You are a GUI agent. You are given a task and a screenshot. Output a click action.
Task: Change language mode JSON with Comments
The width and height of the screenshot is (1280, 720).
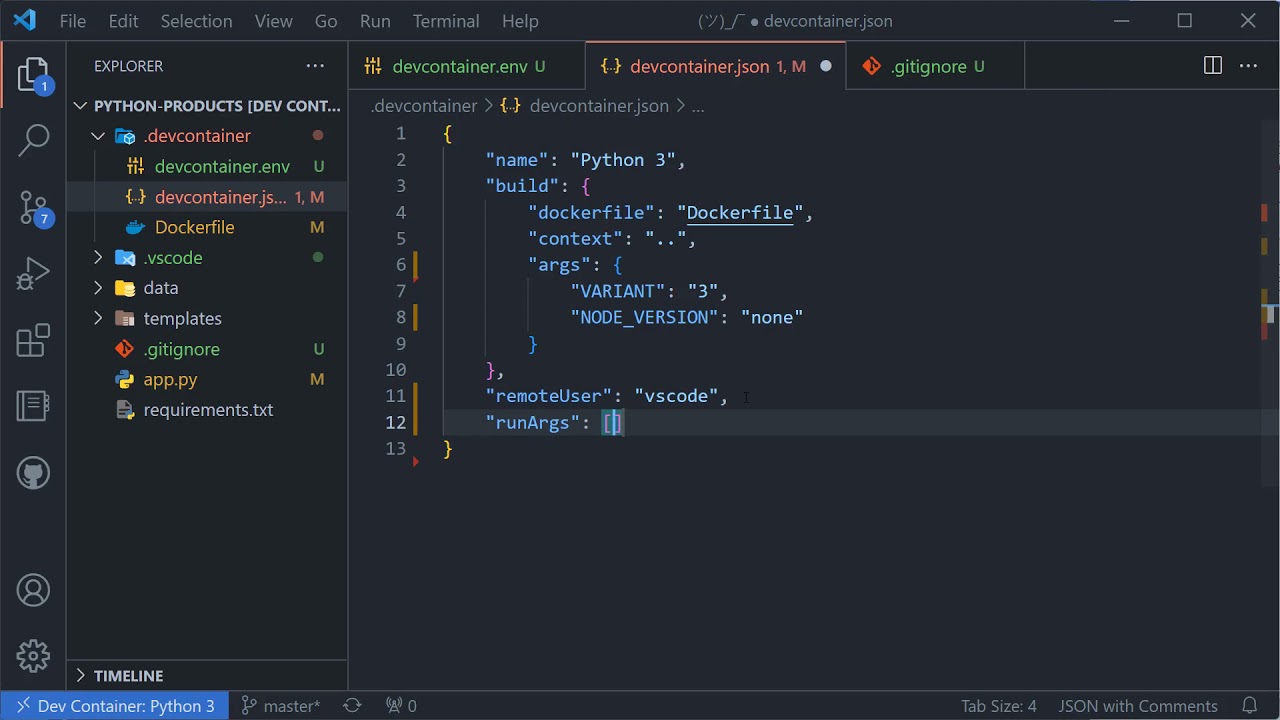[x=1138, y=706]
